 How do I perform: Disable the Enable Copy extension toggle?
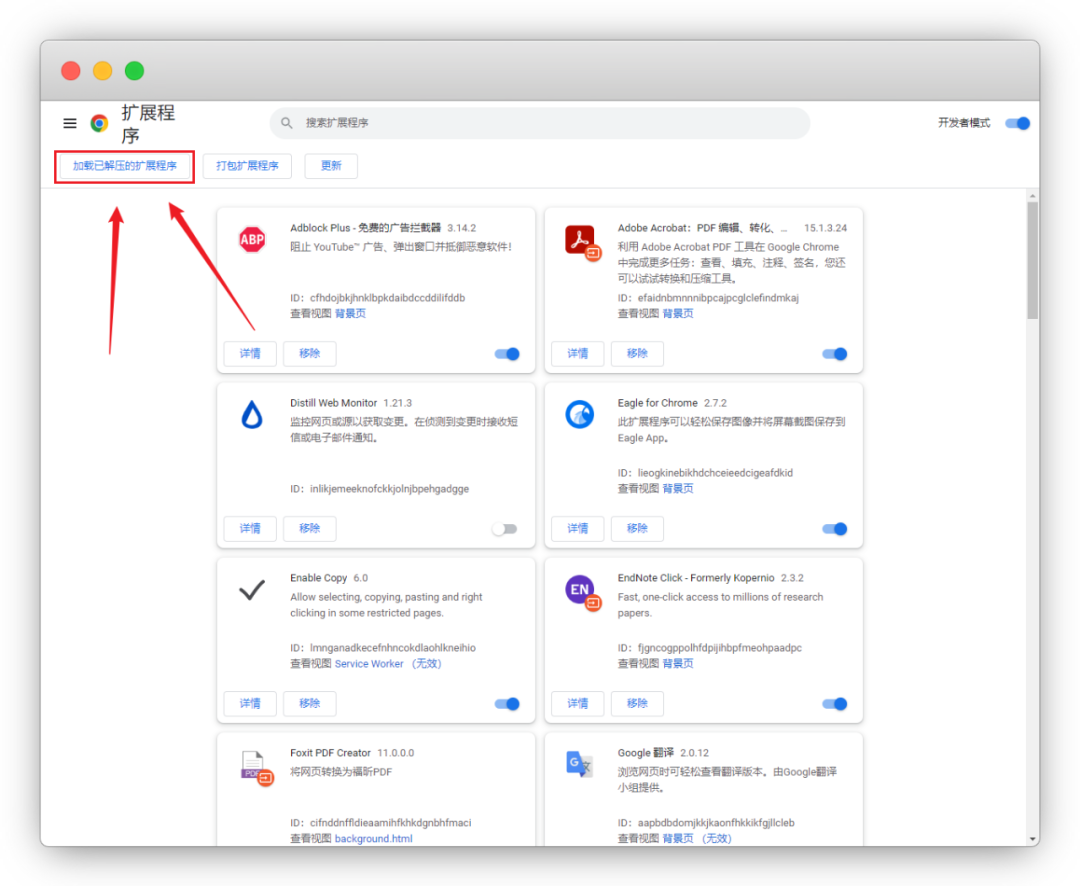coord(507,704)
